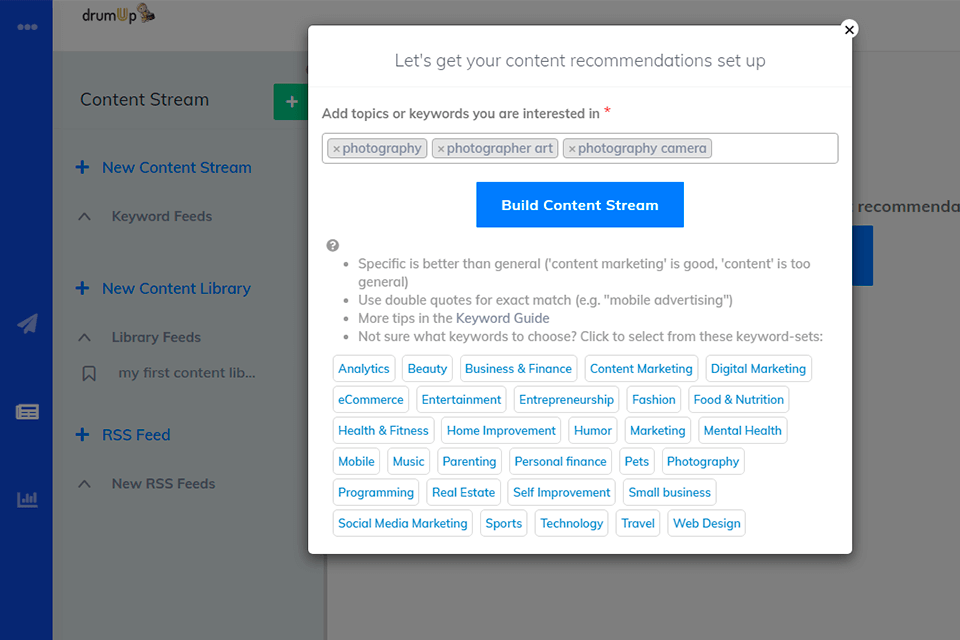
Task: Remove the 'photography' keyword tag
Action: [x=337, y=149]
